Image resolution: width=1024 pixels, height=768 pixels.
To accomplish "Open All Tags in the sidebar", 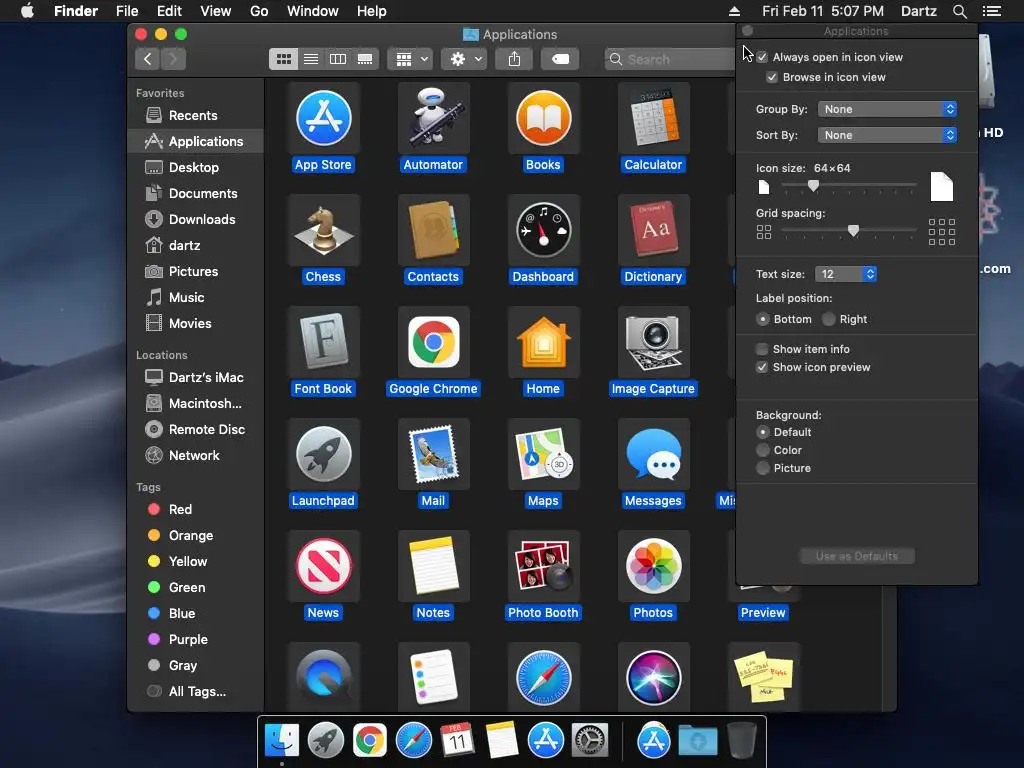I will [x=195, y=692].
